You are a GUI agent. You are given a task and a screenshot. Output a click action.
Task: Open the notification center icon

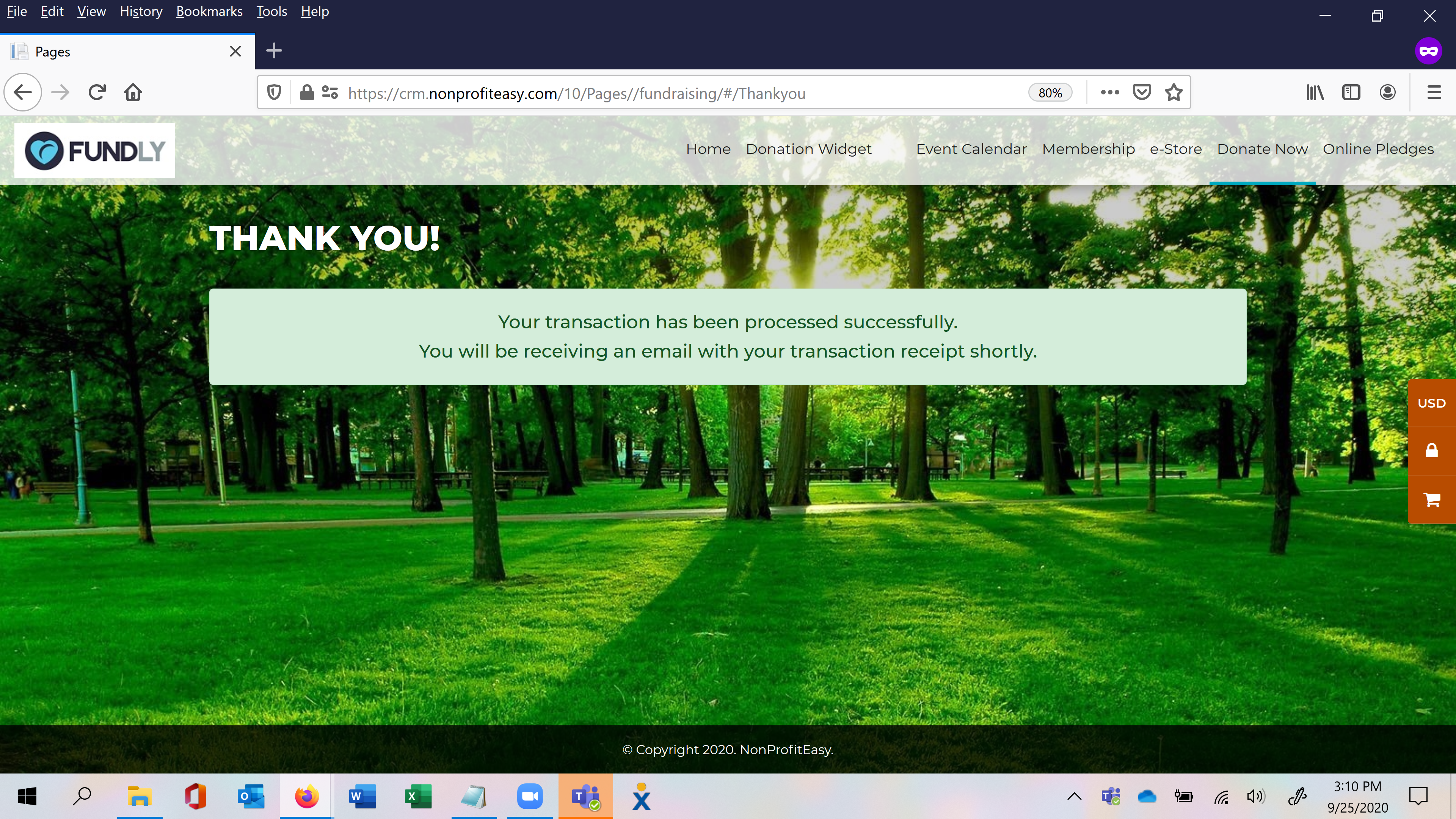1418,796
